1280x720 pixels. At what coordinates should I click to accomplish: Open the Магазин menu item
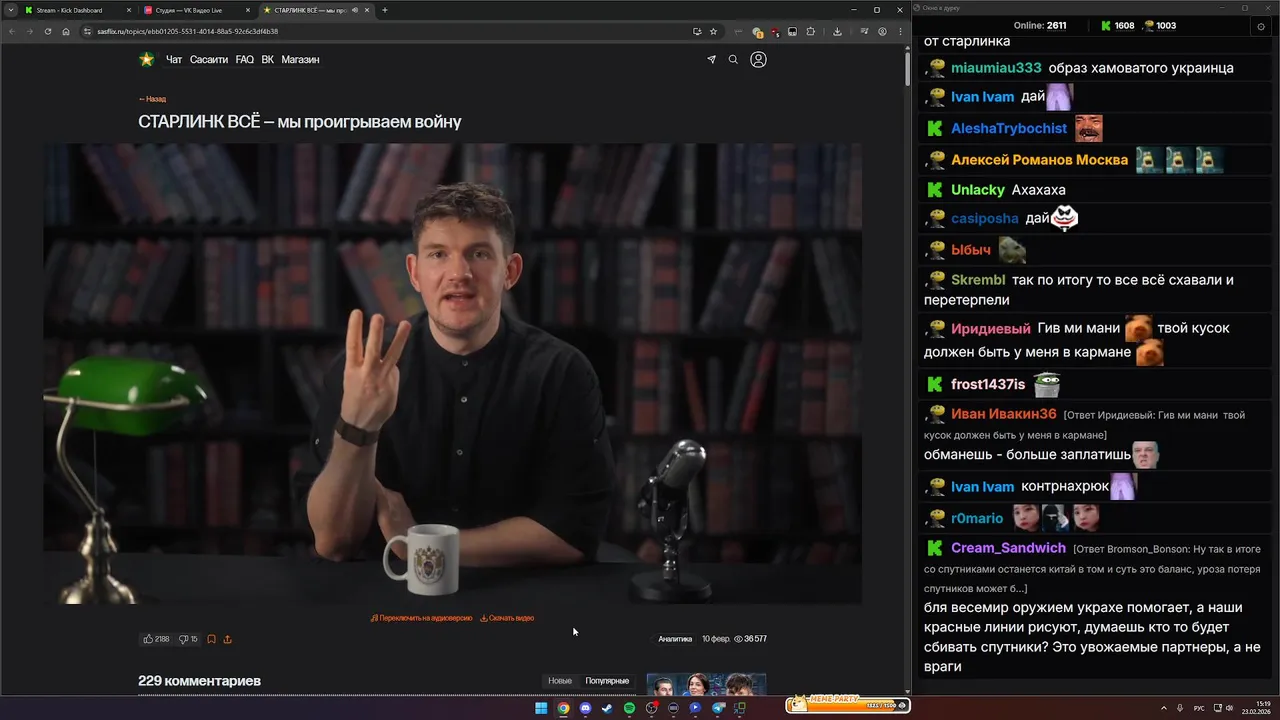[300, 60]
